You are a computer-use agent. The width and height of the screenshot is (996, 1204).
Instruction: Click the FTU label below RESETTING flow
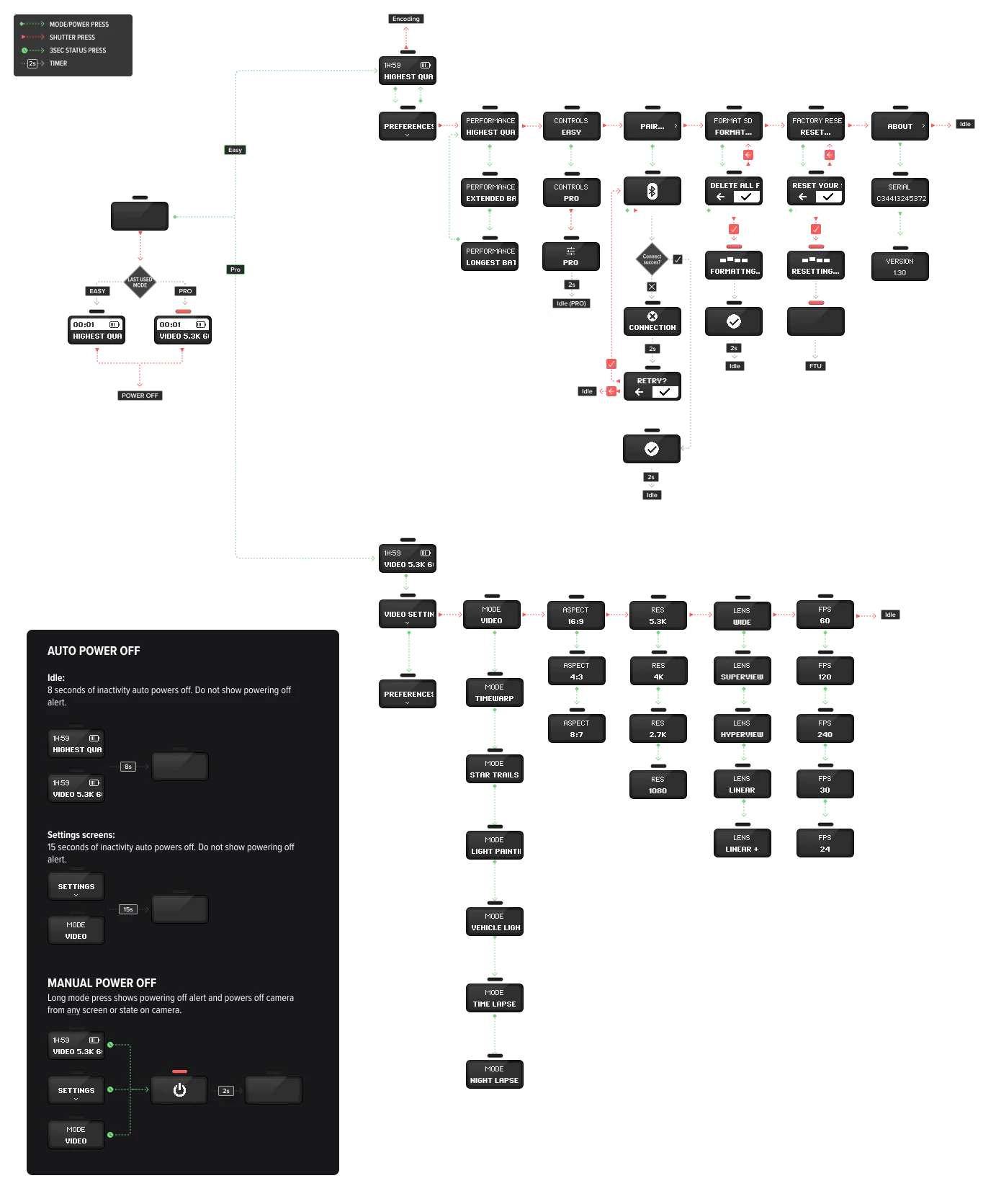(x=815, y=366)
